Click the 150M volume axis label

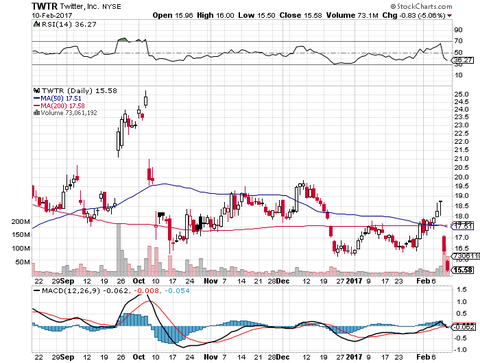click(21, 235)
